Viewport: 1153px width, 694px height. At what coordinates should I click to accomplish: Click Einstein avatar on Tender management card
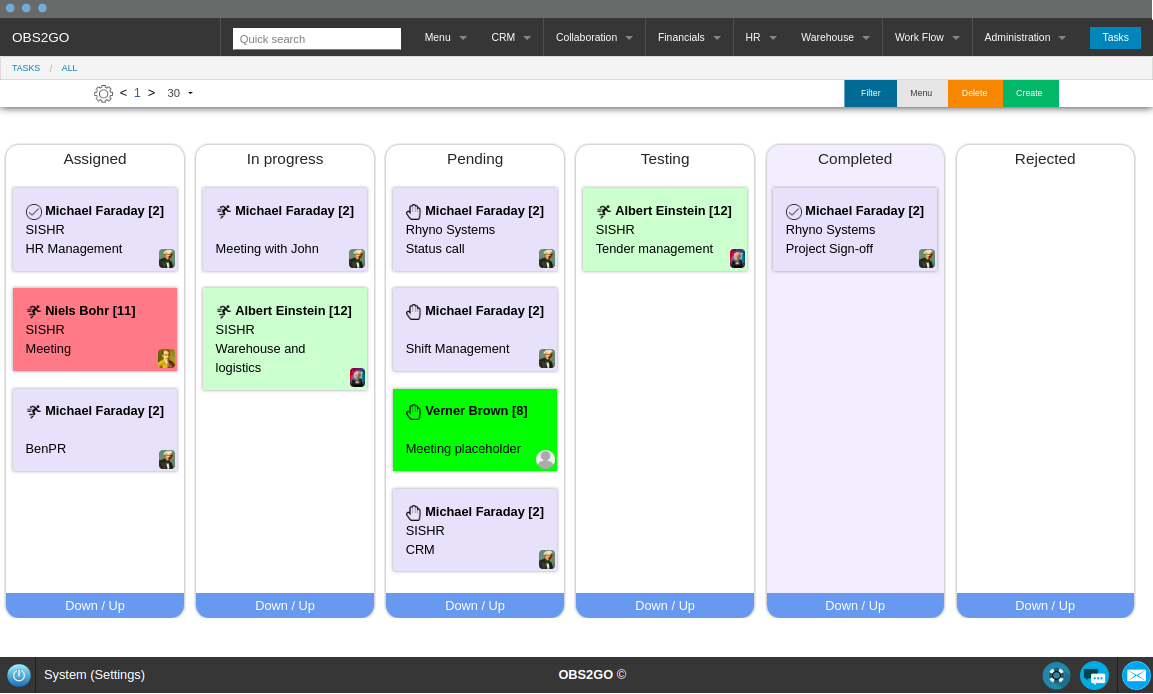(x=738, y=259)
